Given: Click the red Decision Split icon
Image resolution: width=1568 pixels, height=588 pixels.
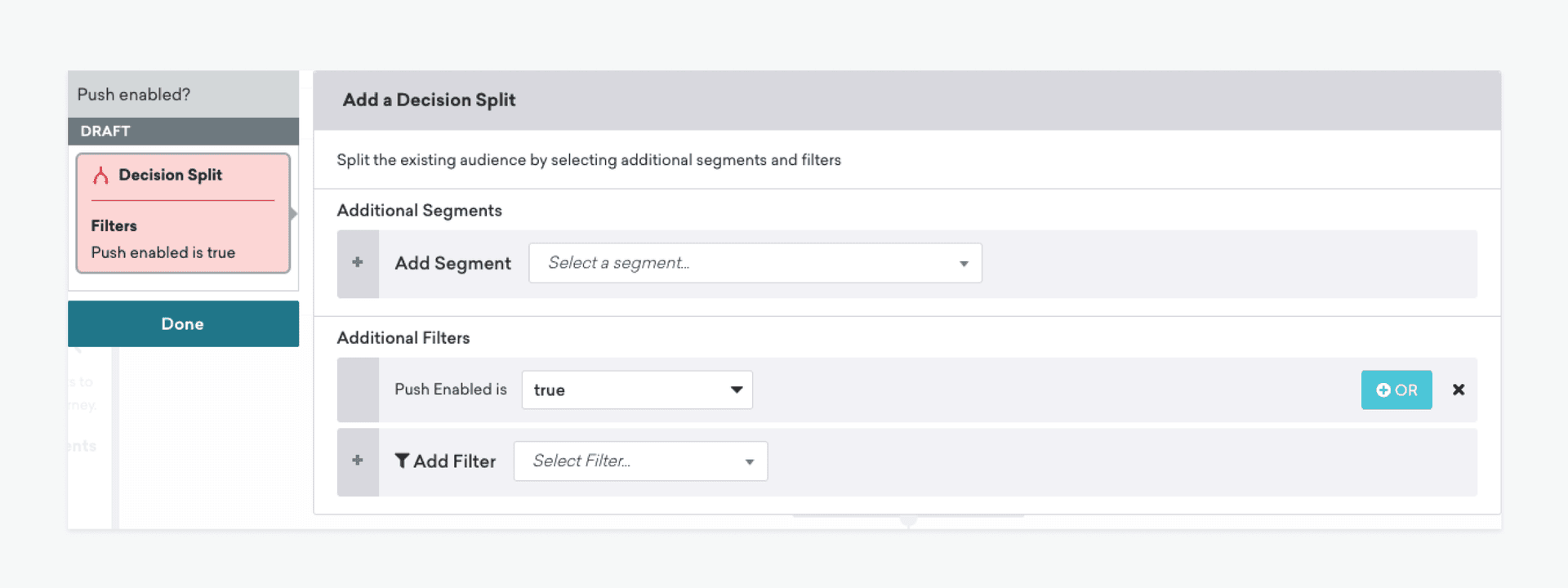Looking at the screenshot, I should pos(100,176).
